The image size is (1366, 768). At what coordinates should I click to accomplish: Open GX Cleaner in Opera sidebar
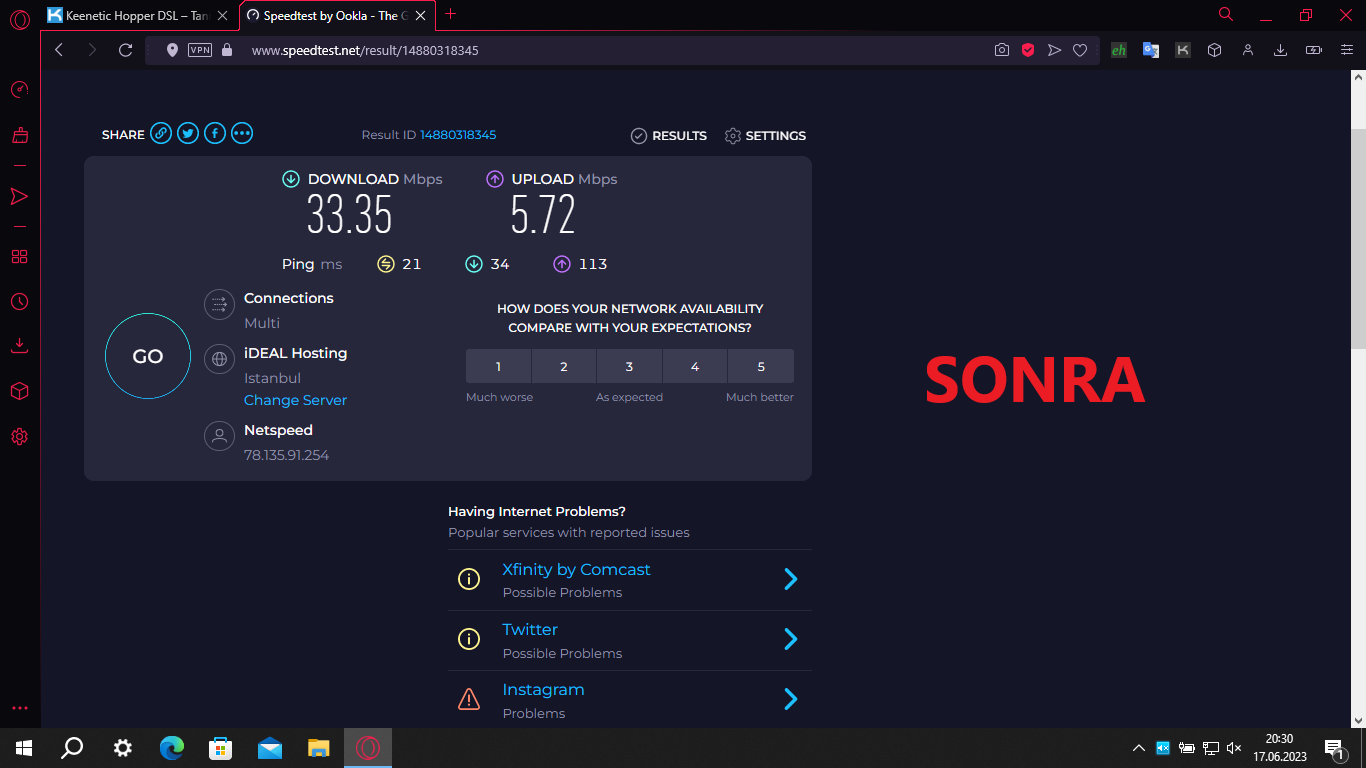(x=19, y=135)
